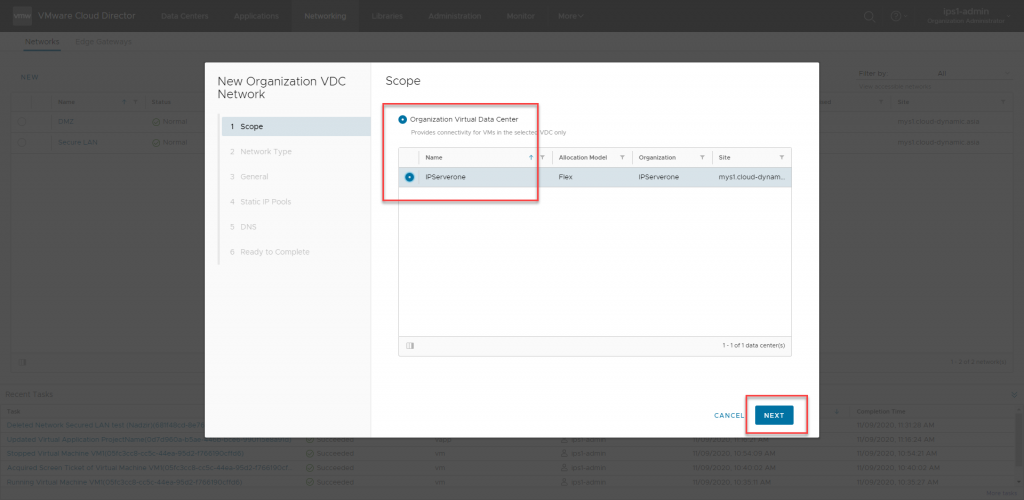Filter the Organization column in wizard table
This screenshot has width=1024, height=500.
pos(702,157)
